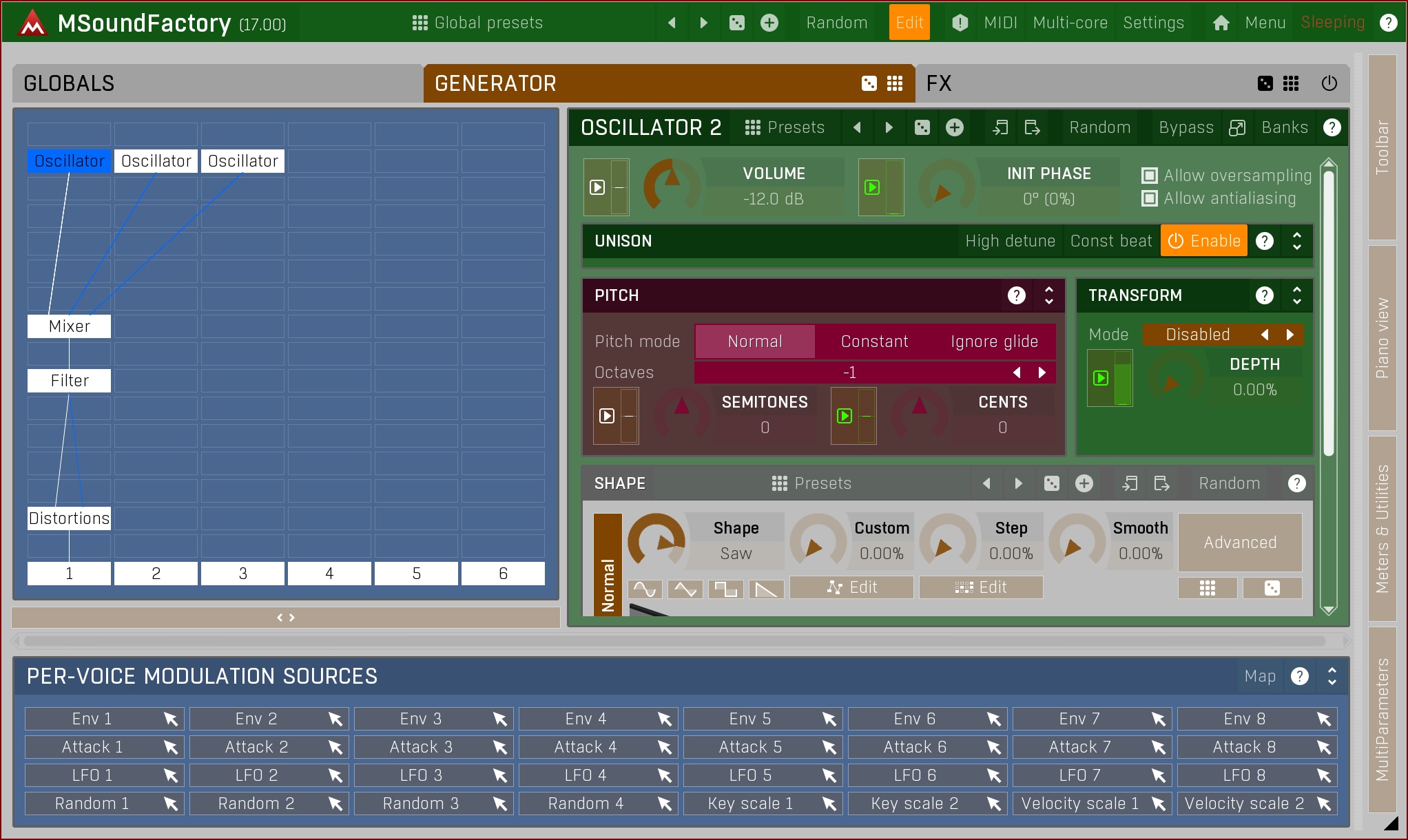1408x840 pixels.
Task: Collapse Per-Voice Modulation Sources panel
Action: point(1332,676)
